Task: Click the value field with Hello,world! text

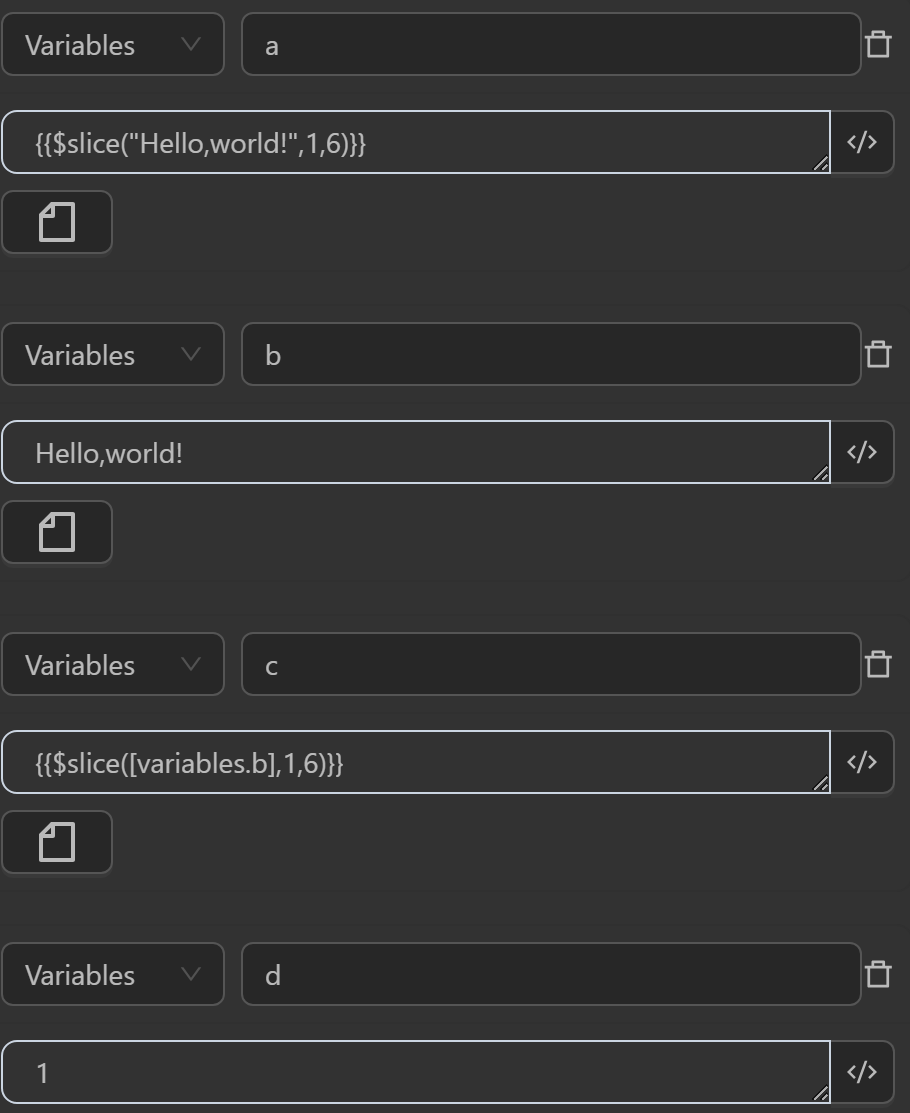Action: 415,453
